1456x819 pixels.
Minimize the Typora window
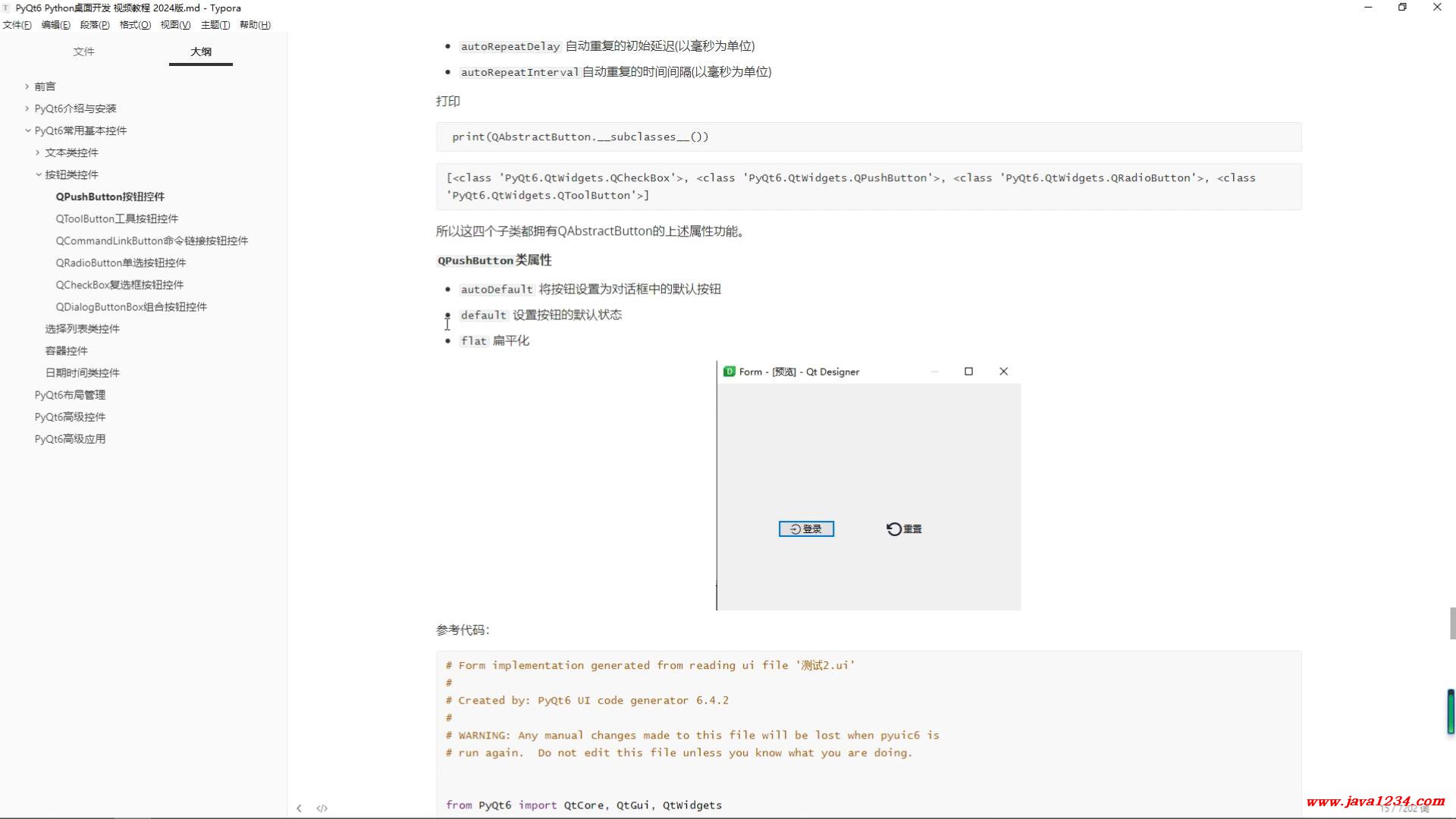1368,8
